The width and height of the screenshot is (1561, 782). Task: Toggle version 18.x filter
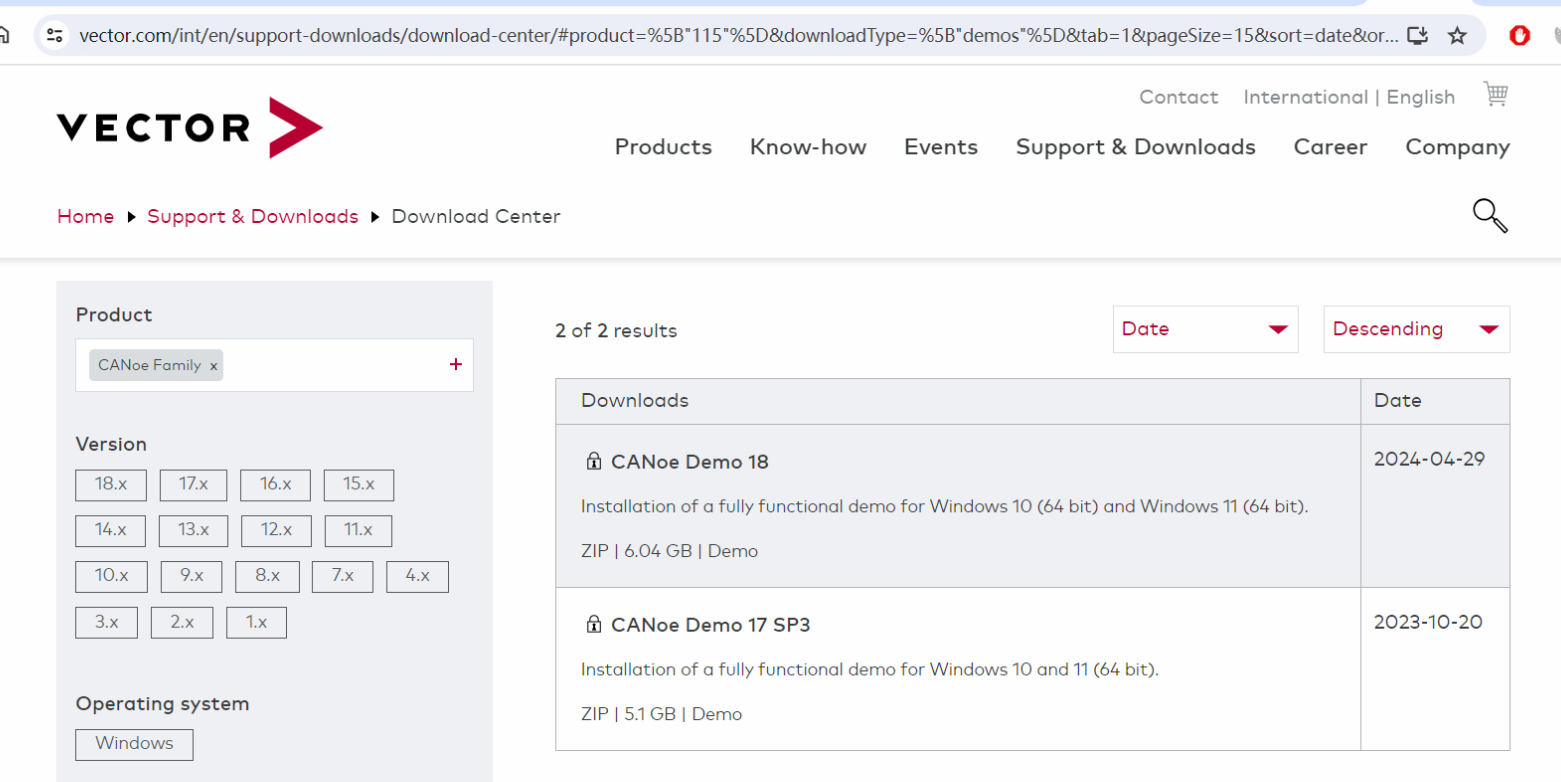click(x=111, y=485)
